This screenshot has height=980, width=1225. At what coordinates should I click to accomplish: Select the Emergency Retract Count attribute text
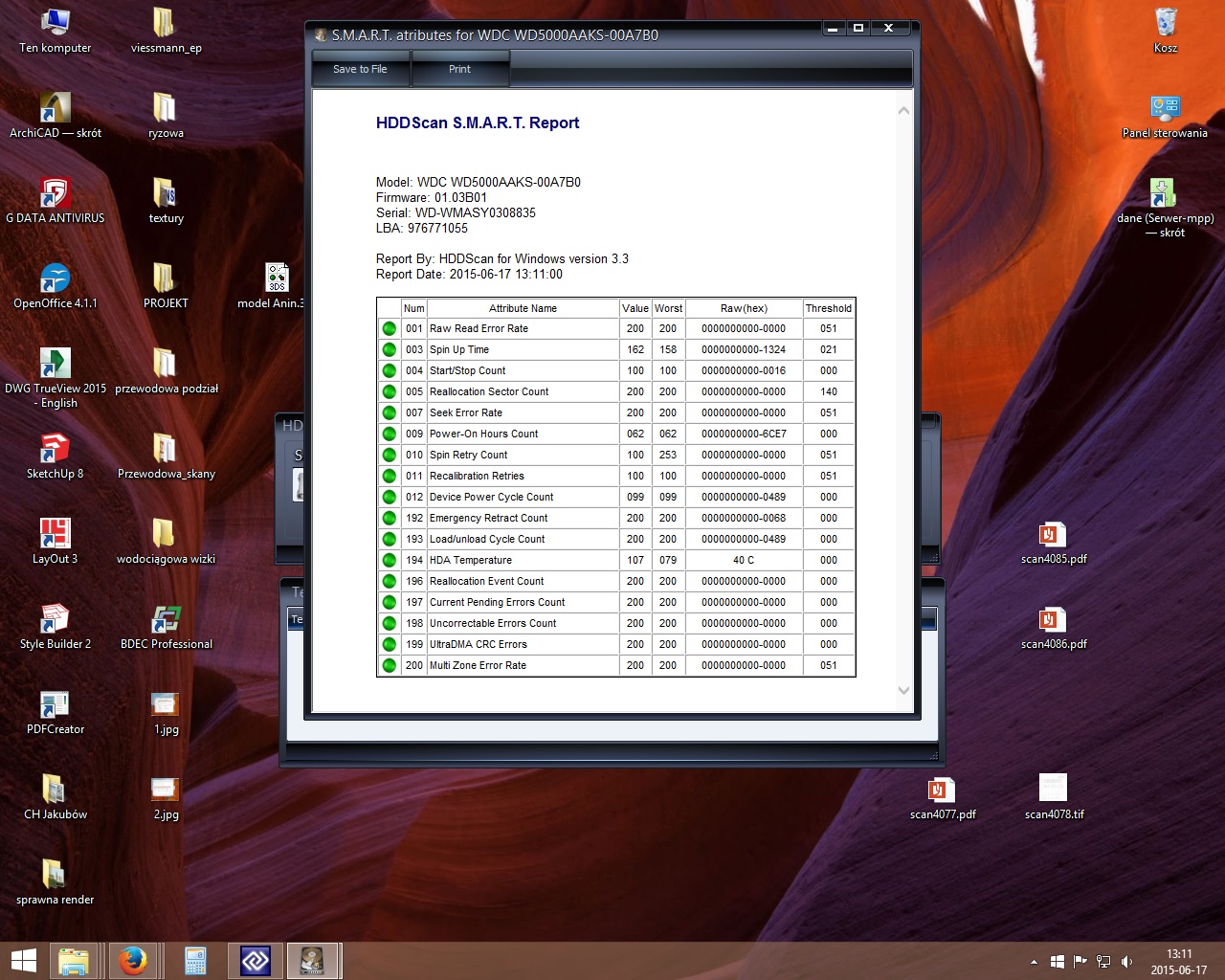488,518
